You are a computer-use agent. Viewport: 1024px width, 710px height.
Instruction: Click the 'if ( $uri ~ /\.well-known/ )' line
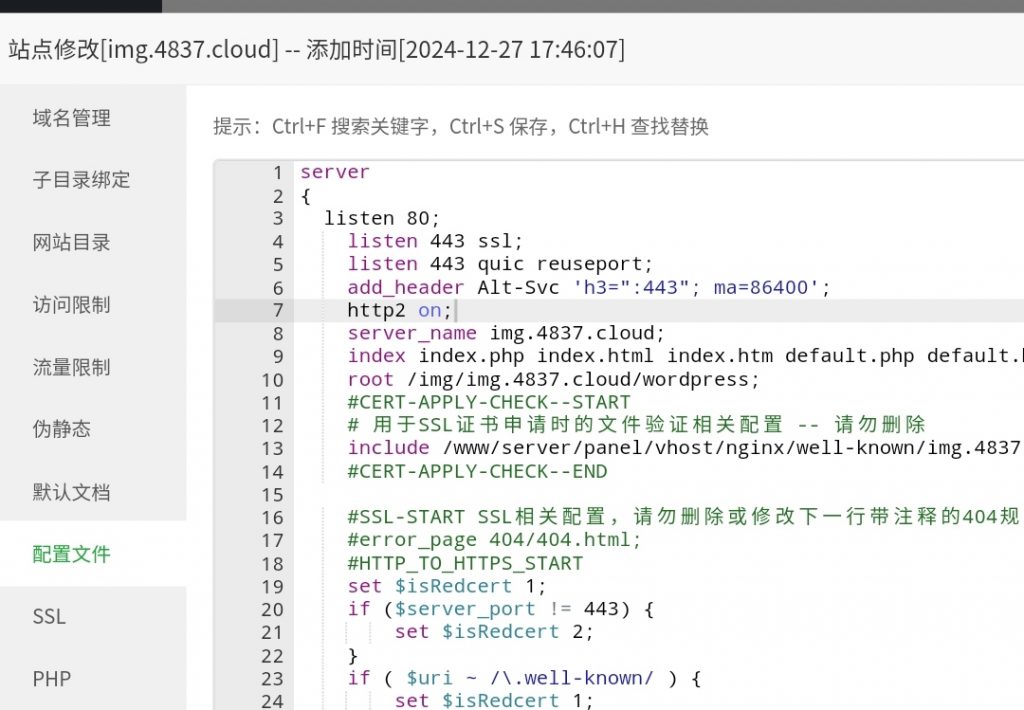(524, 679)
